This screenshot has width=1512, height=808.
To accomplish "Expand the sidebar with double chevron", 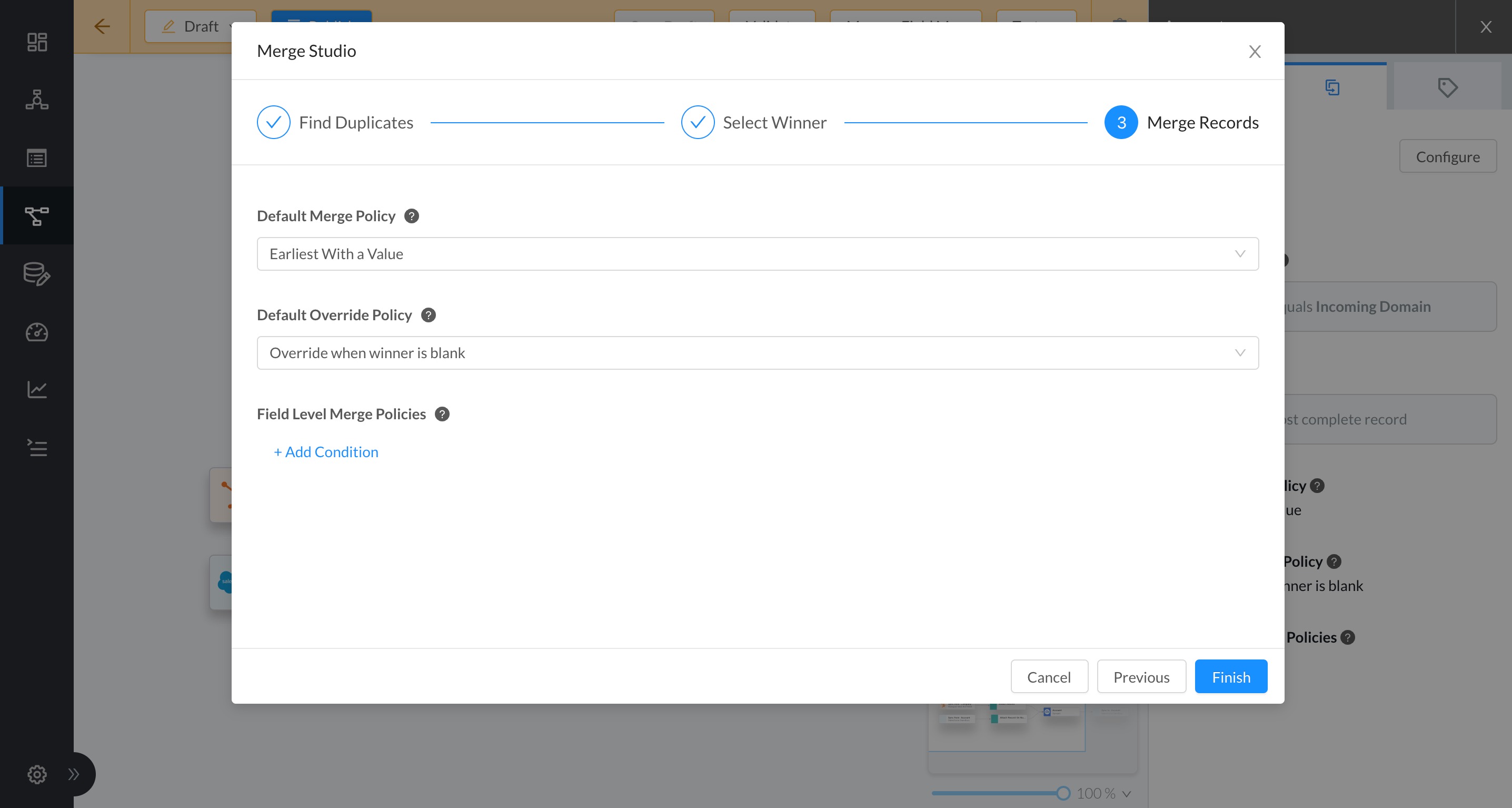I will click(x=73, y=774).
